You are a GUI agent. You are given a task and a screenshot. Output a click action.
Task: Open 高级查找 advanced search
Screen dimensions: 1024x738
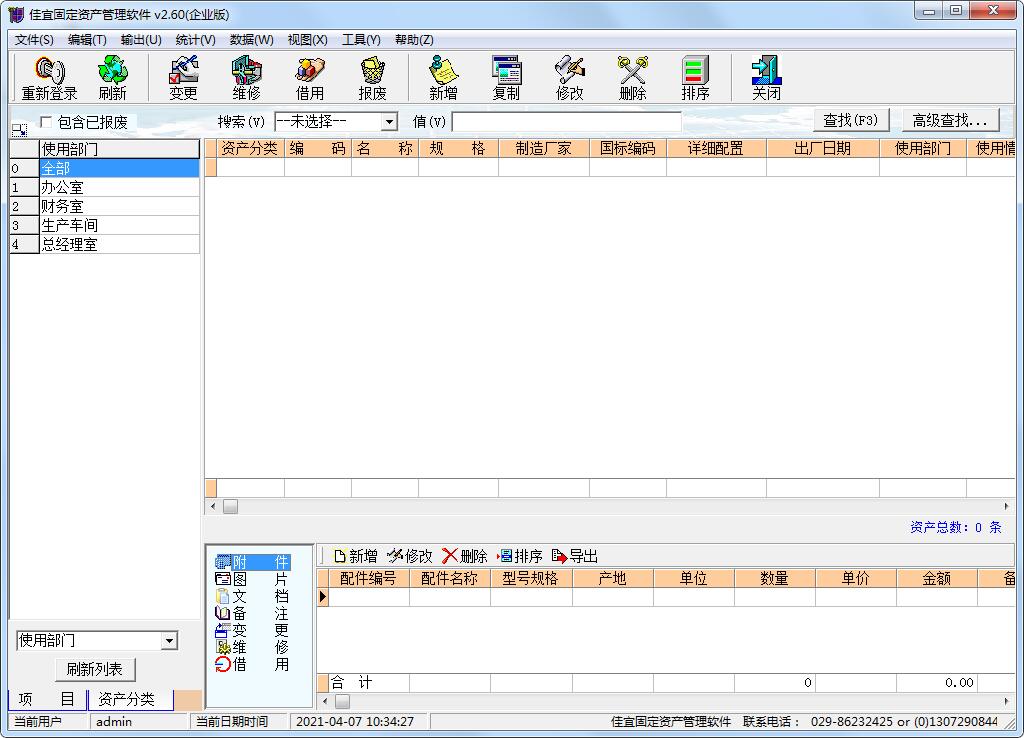pos(950,120)
